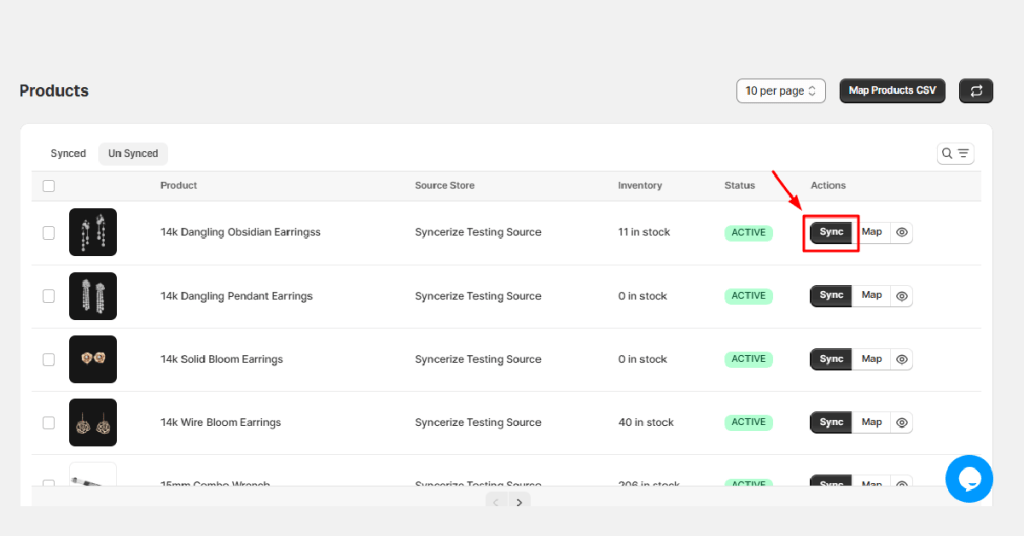Tick the 14k Solid Bloom Earrings checkbox
Viewport: 1024px width, 536px height.
48,360
